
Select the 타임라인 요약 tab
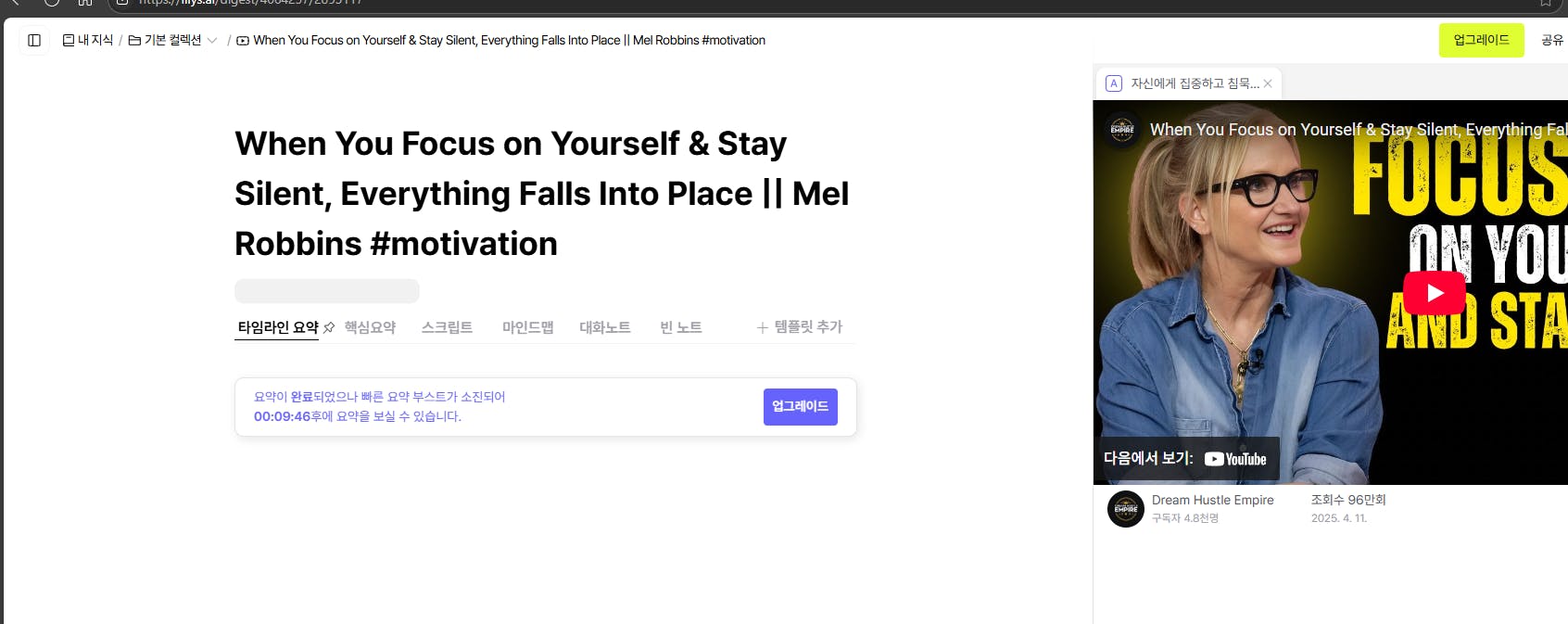point(277,327)
